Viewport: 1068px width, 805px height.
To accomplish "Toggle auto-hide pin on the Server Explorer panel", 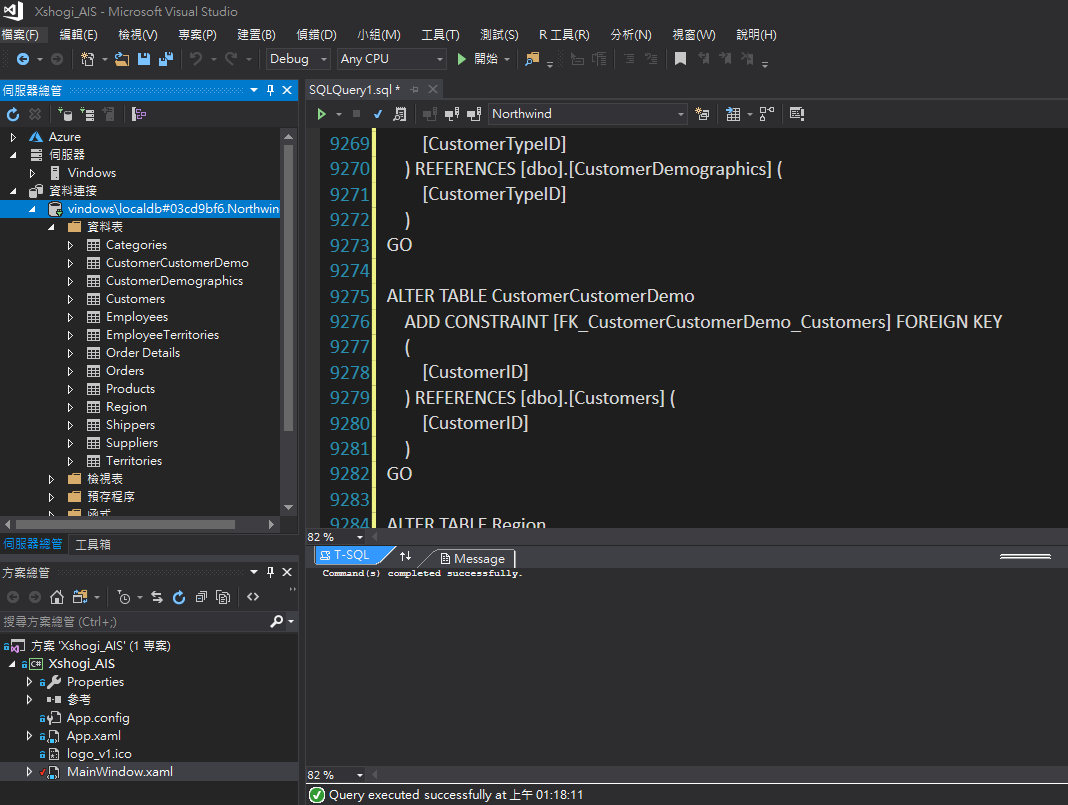I will [x=270, y=90].
